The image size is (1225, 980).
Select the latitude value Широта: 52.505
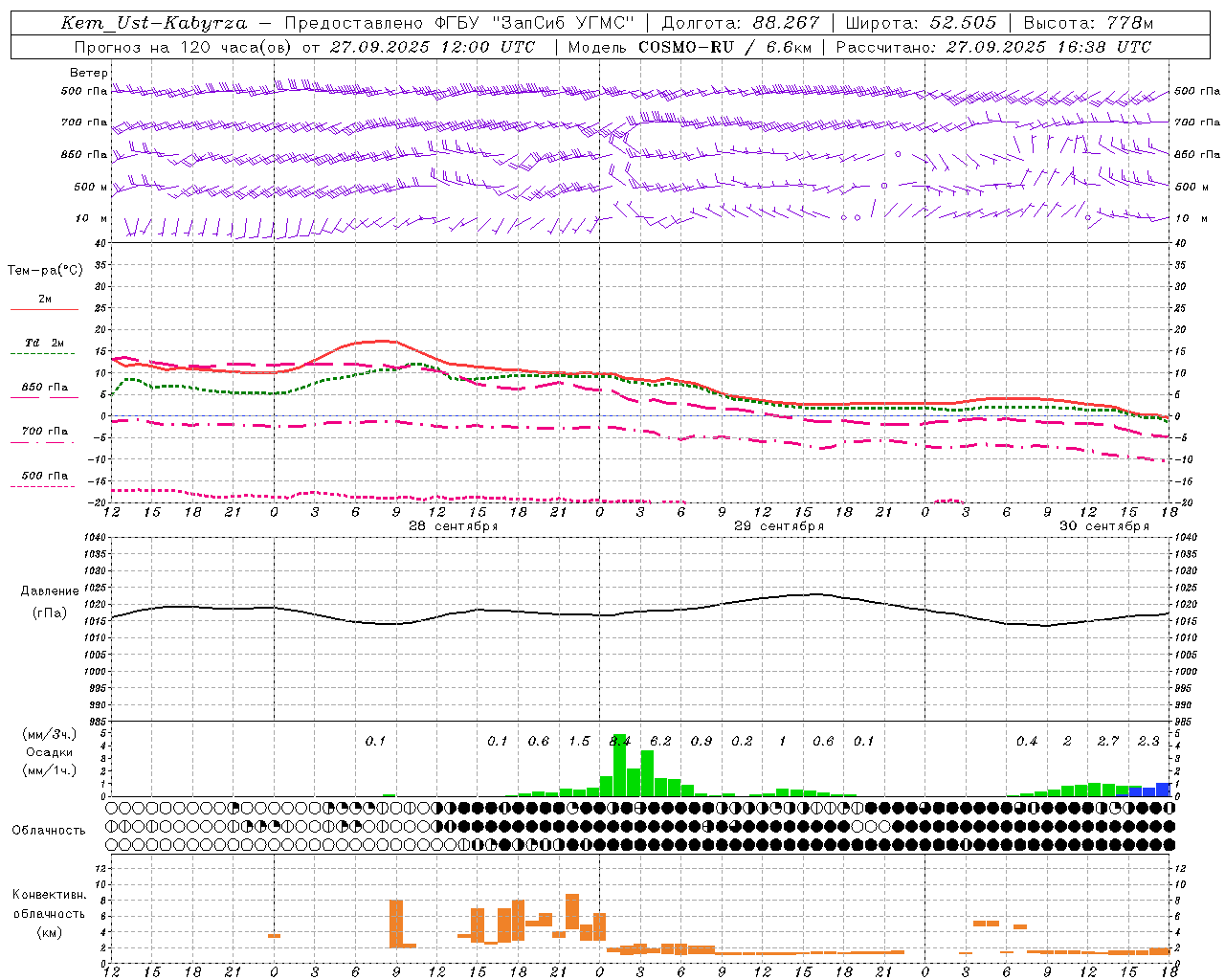point(921,23)
